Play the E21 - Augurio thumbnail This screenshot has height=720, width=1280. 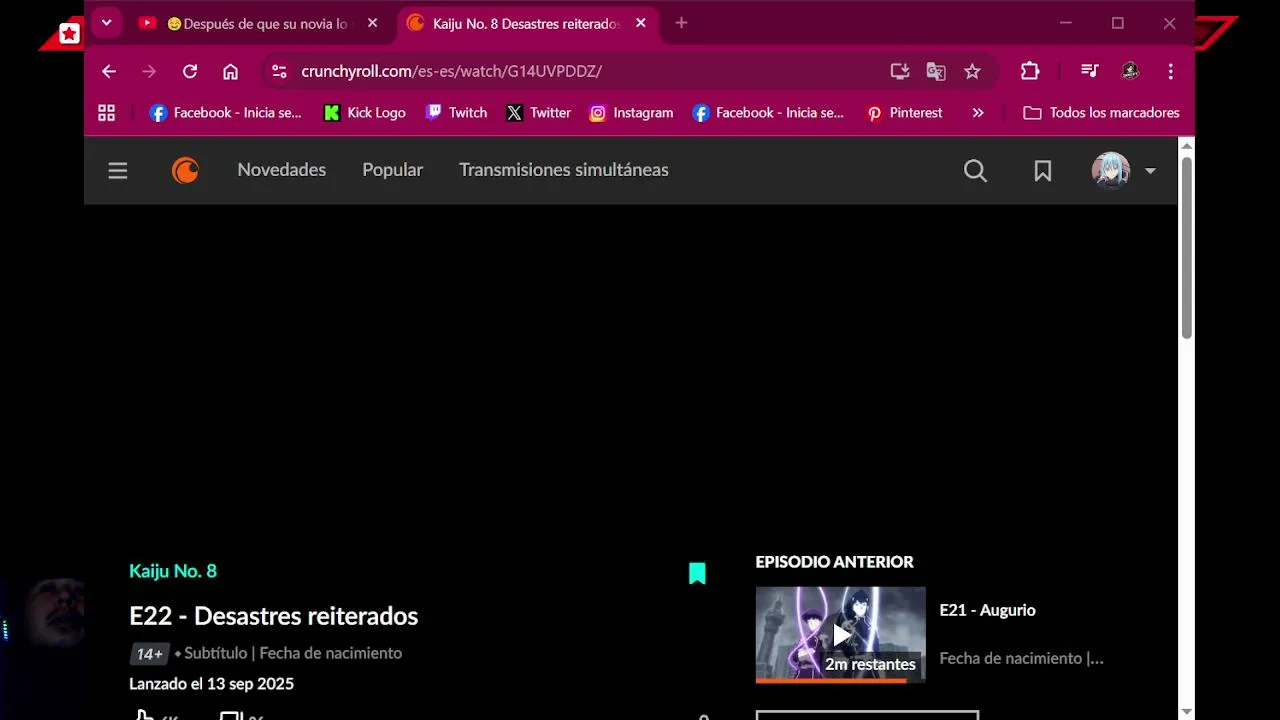coord(840,634)
